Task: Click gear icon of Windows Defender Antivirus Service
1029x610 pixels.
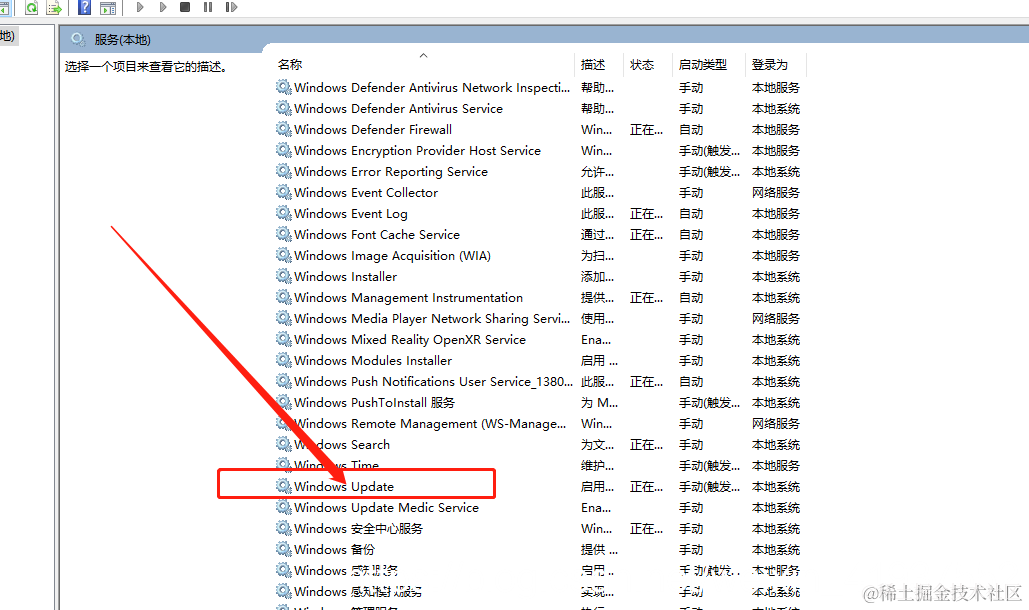Action: pos(284,108)
